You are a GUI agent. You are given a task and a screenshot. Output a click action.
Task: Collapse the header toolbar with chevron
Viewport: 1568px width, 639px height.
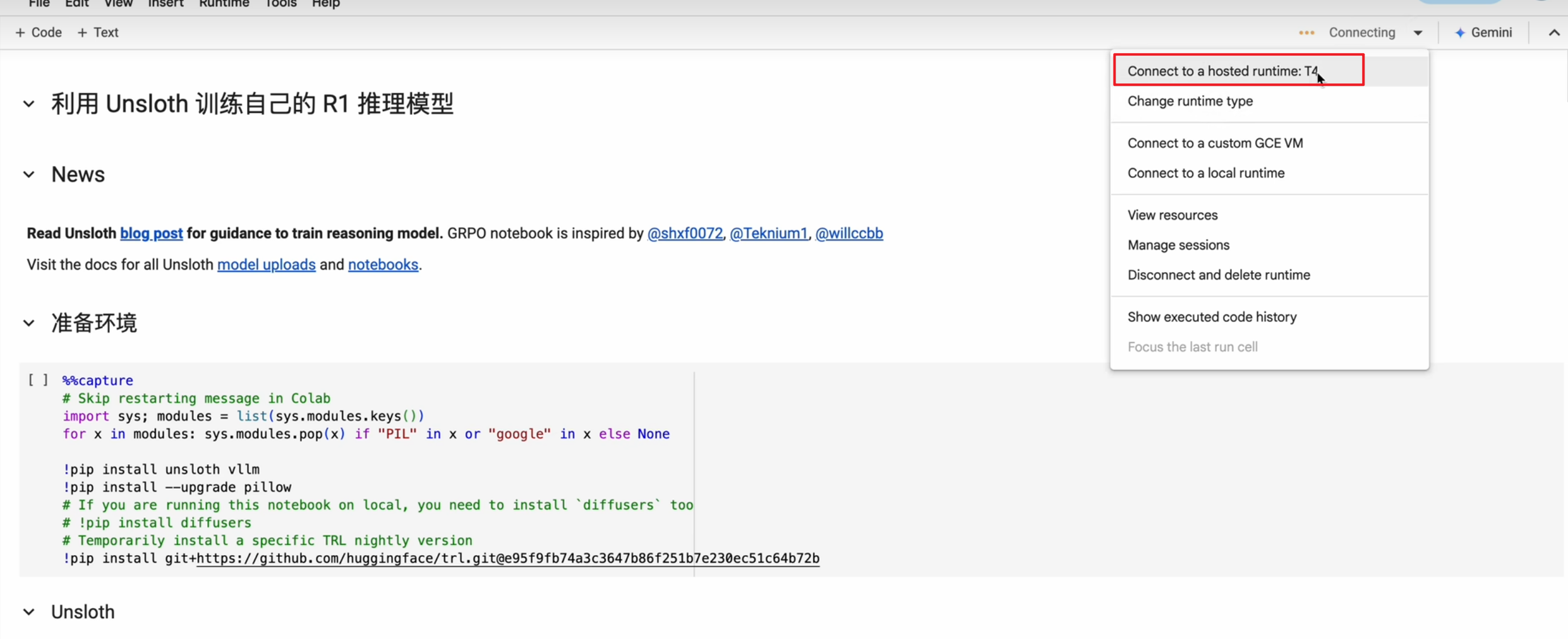1554,33
